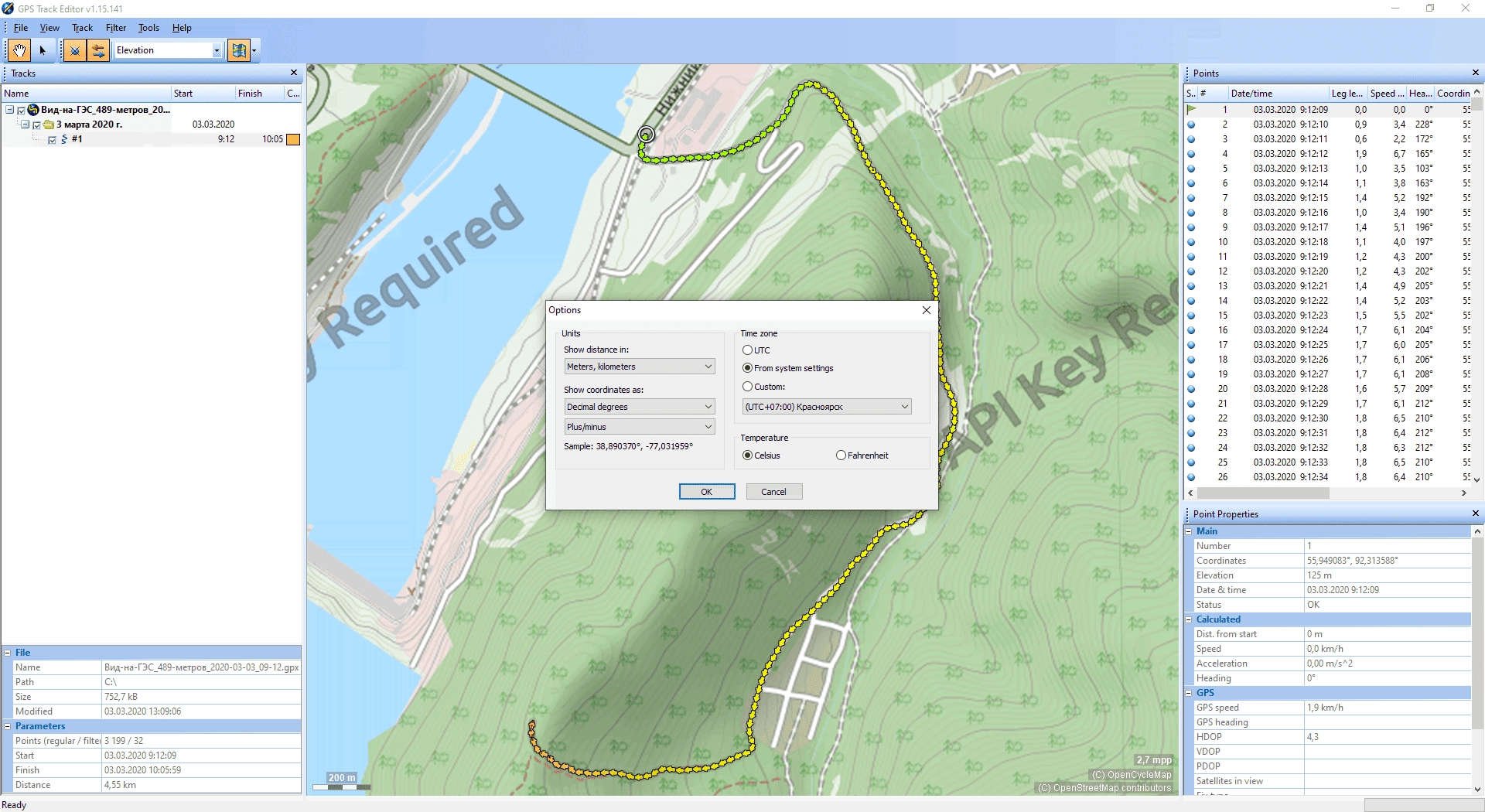This screenshot has height=812, width=1485.
Task: Open the Meters, kilometers distance dropdown
Action: pos(640,367)
